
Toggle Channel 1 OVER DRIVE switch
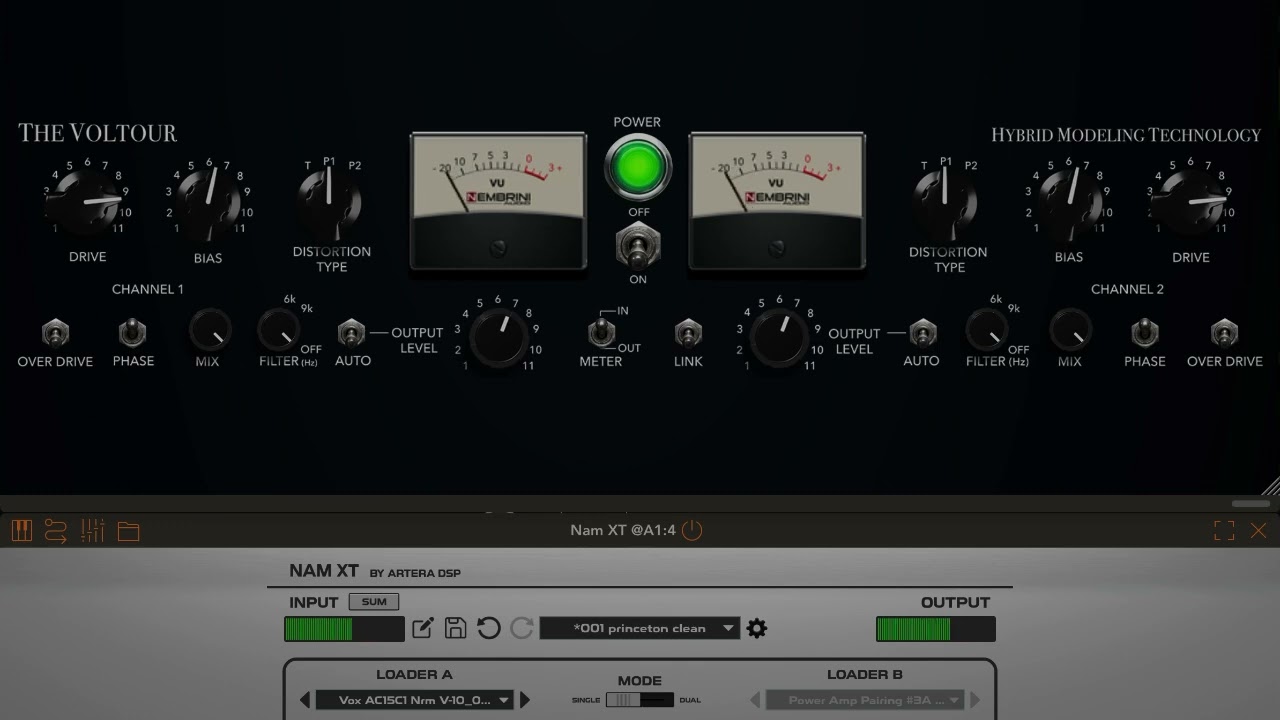pos(55,332)
